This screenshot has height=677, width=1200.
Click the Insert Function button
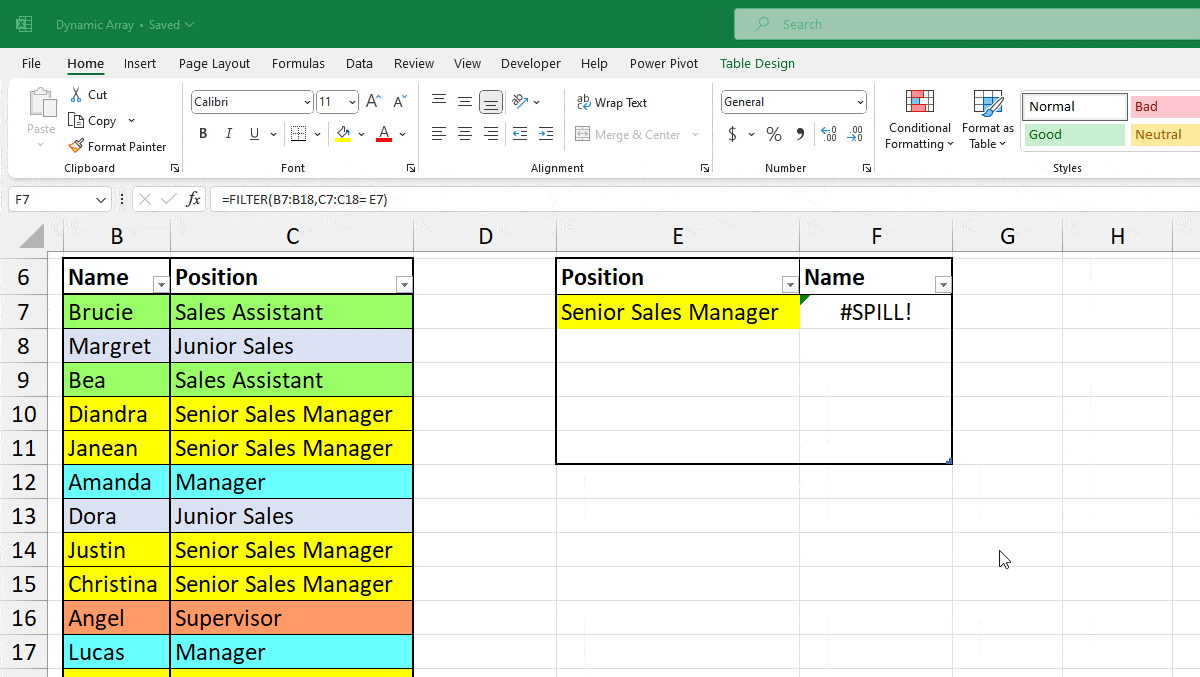(194, 199)
